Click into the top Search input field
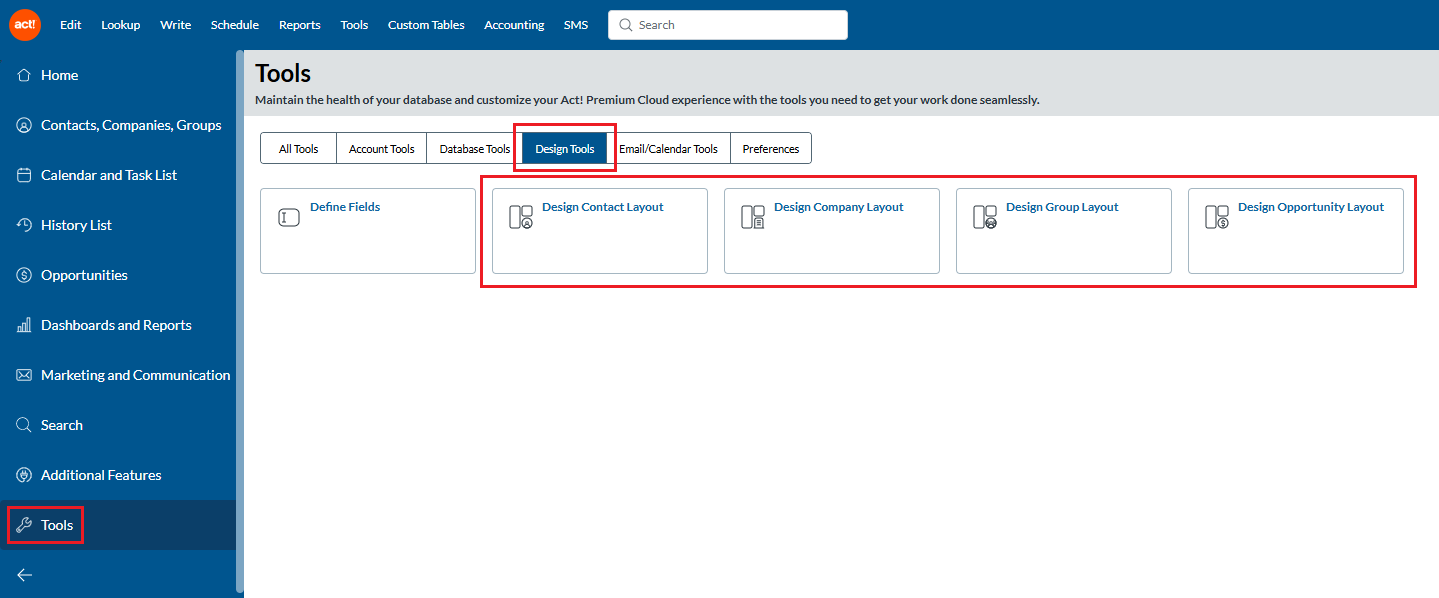This screenshot has height=598, width=1439. point(728,25)
